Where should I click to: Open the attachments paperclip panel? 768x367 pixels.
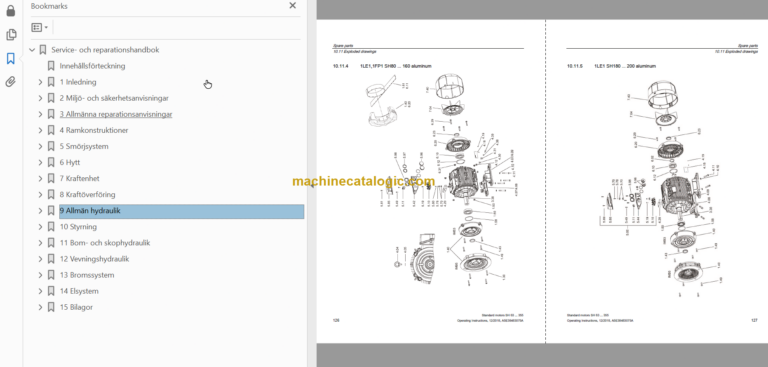[x=11, y=82]
